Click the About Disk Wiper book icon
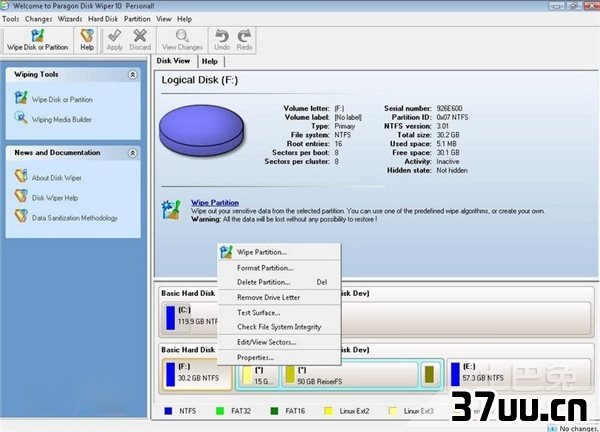 click(x=21, y=176)
